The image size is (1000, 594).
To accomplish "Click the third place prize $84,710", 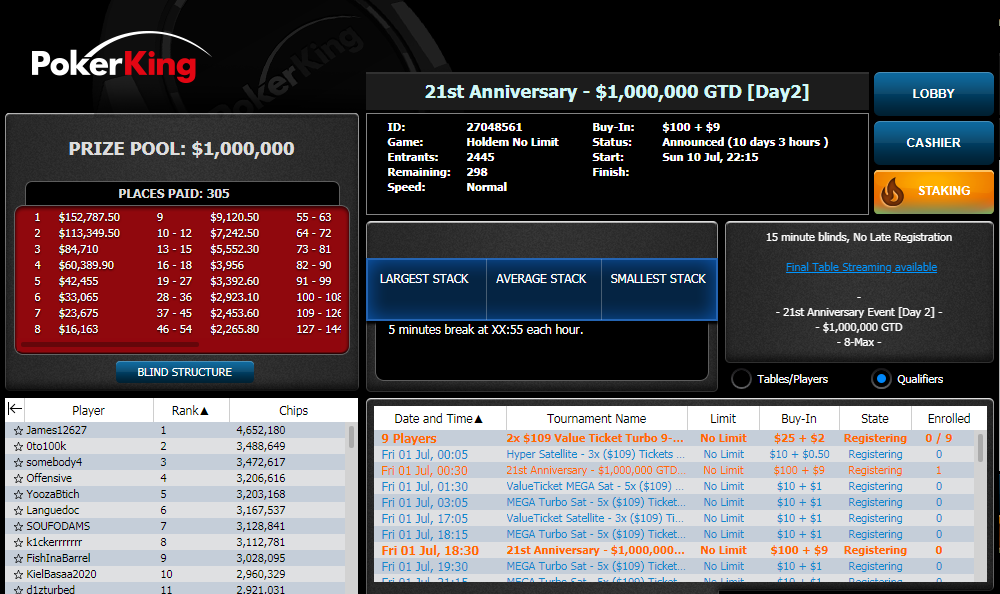I will click(78, 249).
